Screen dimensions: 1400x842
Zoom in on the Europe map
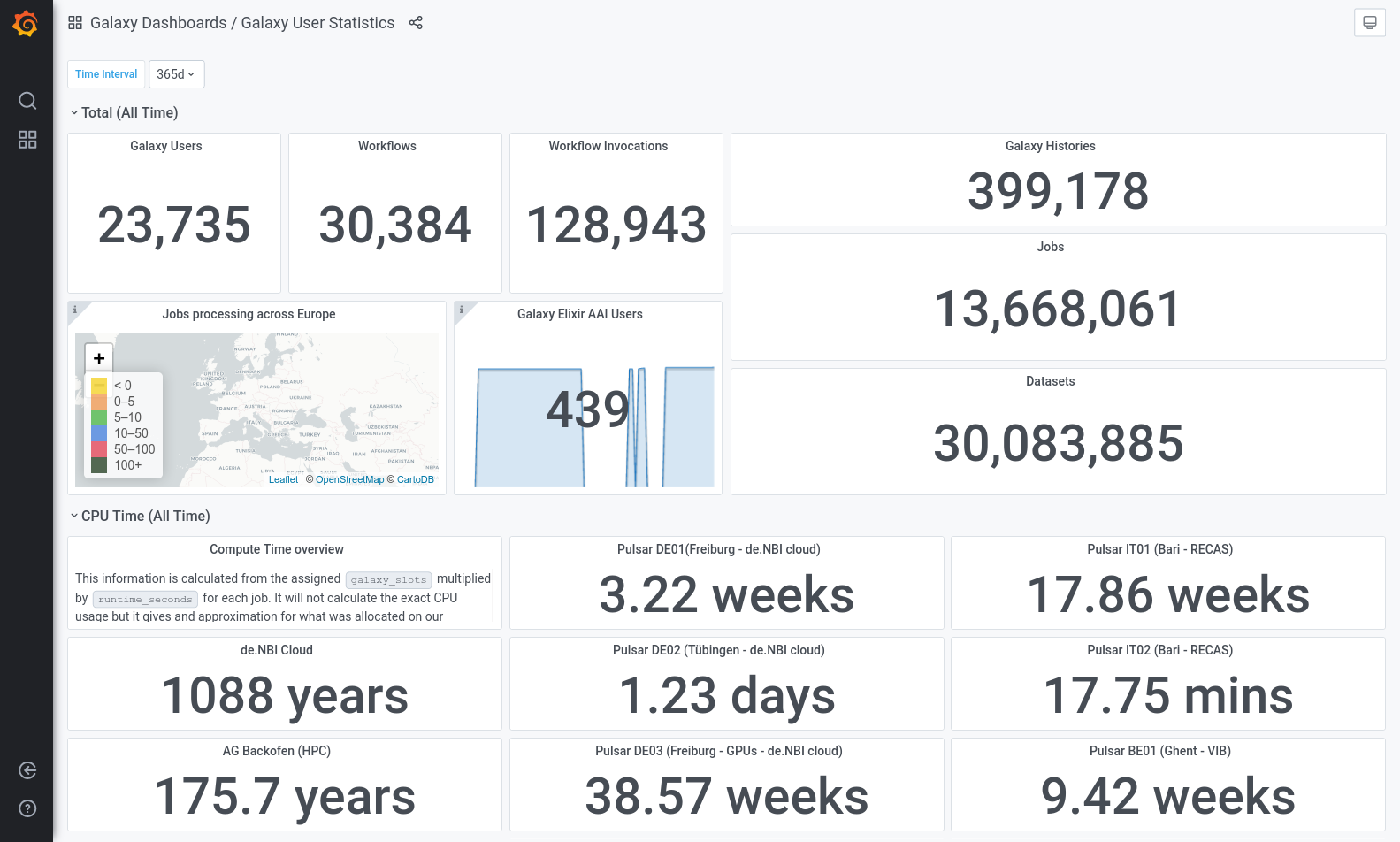(99, 358)
